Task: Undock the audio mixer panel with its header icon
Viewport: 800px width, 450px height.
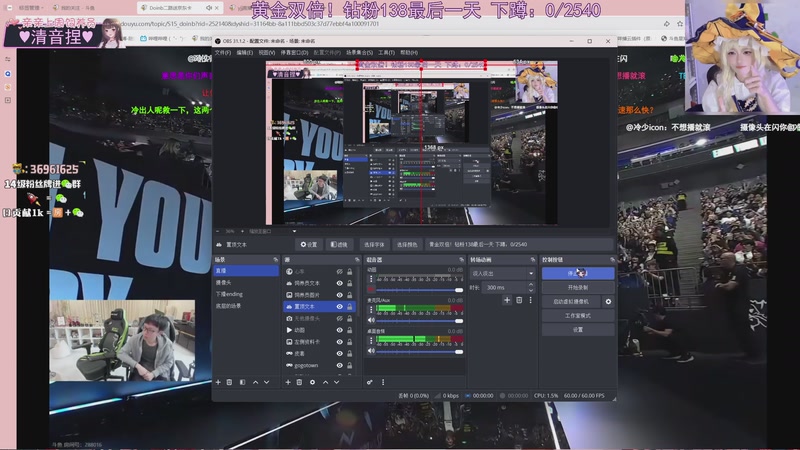Action: point(461,260)
